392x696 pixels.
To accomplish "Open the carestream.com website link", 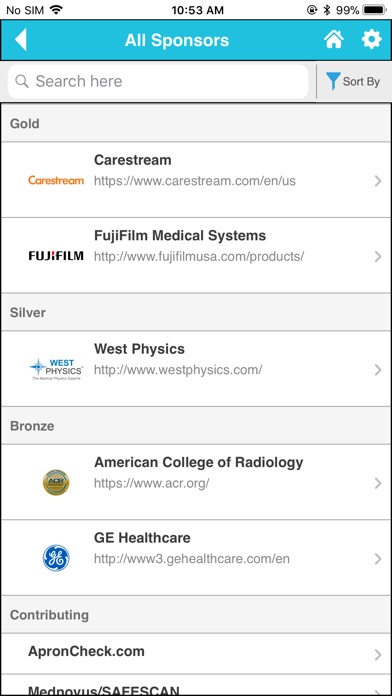I will tap(194, 181).
